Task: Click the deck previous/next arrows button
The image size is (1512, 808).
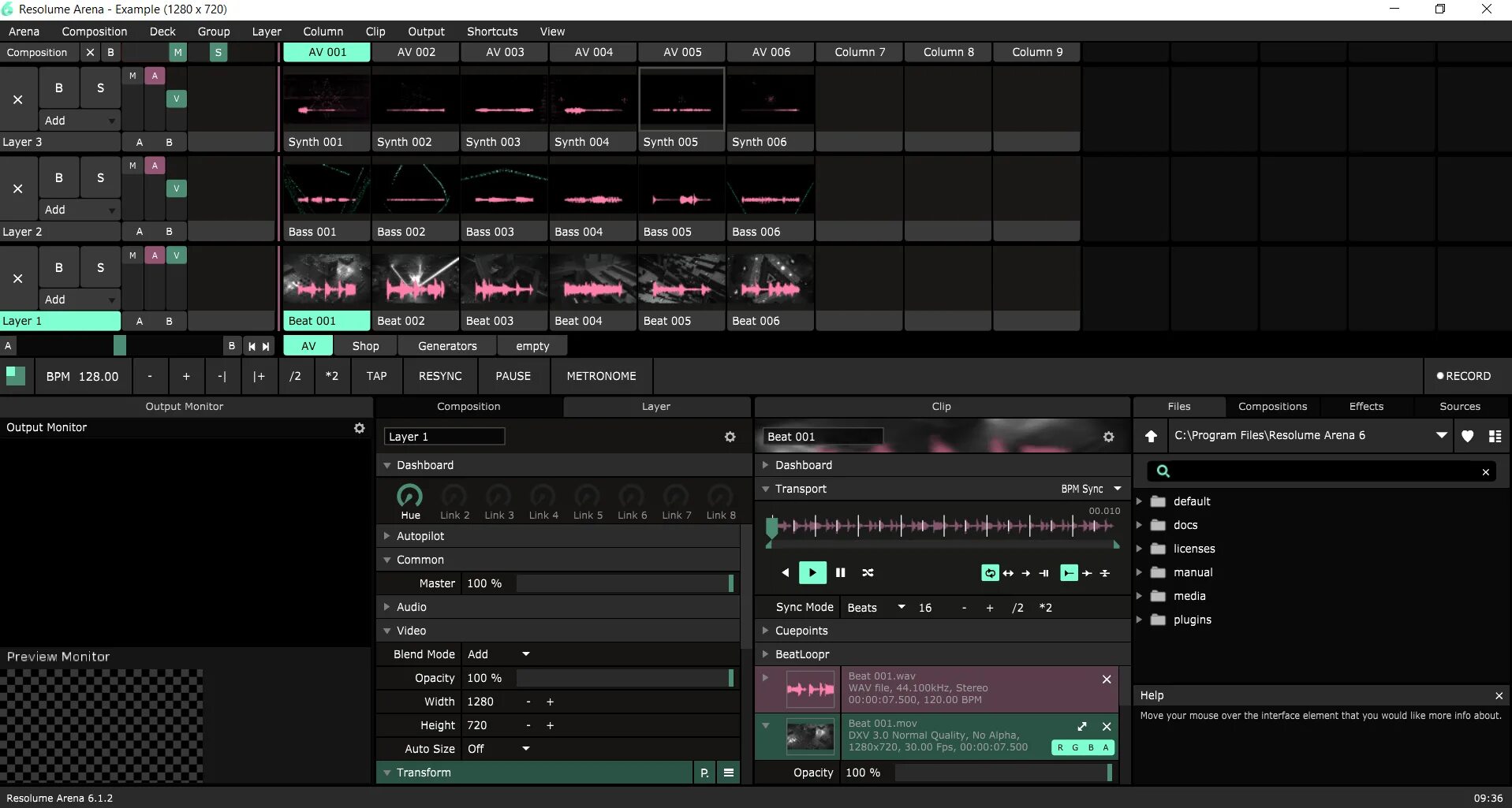Action: (x=259, y=346)
